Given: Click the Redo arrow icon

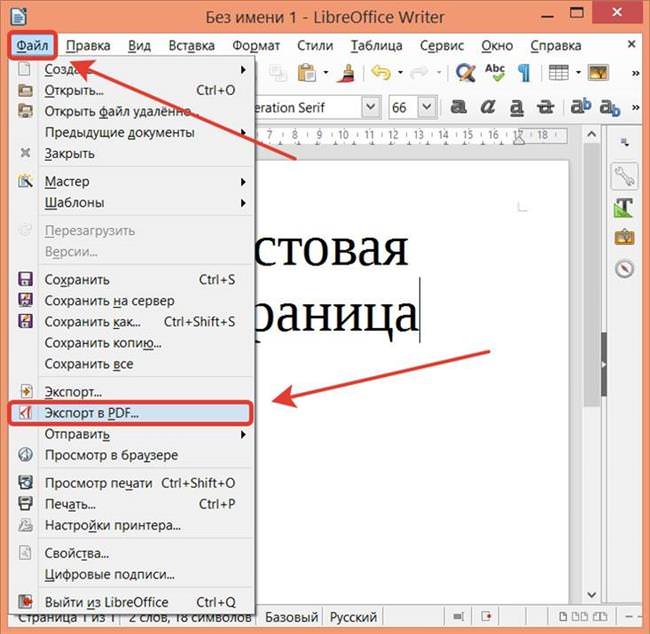Looking at the screenshot, I should (419, 73).
